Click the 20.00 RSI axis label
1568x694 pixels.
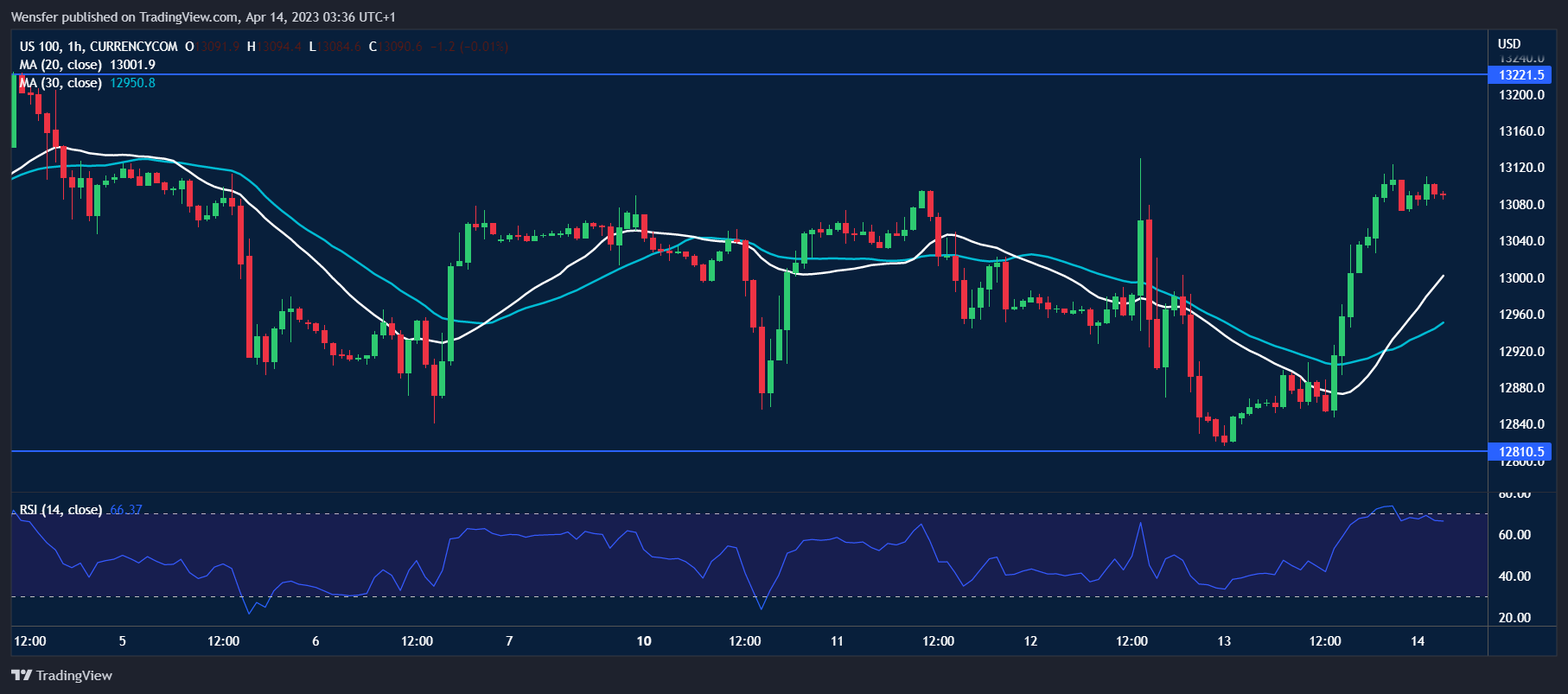pyautogui.click(x=1514, y=618)
